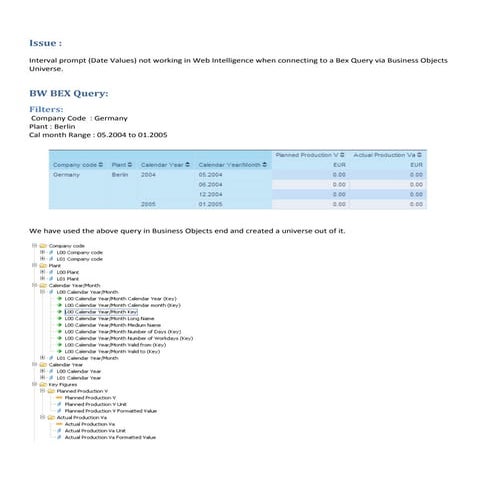
Task: Sort the Calendar Year/Month column
Action: tap(264, 165)
